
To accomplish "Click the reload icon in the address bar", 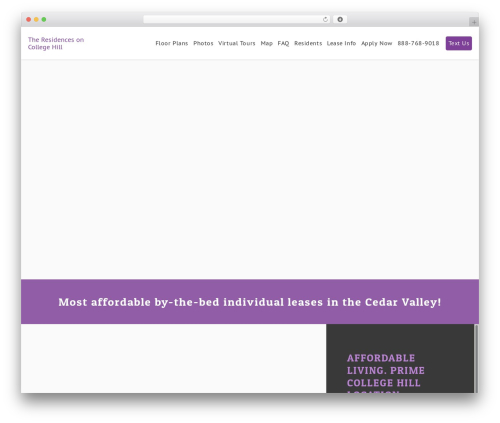I will click(325, 20).
